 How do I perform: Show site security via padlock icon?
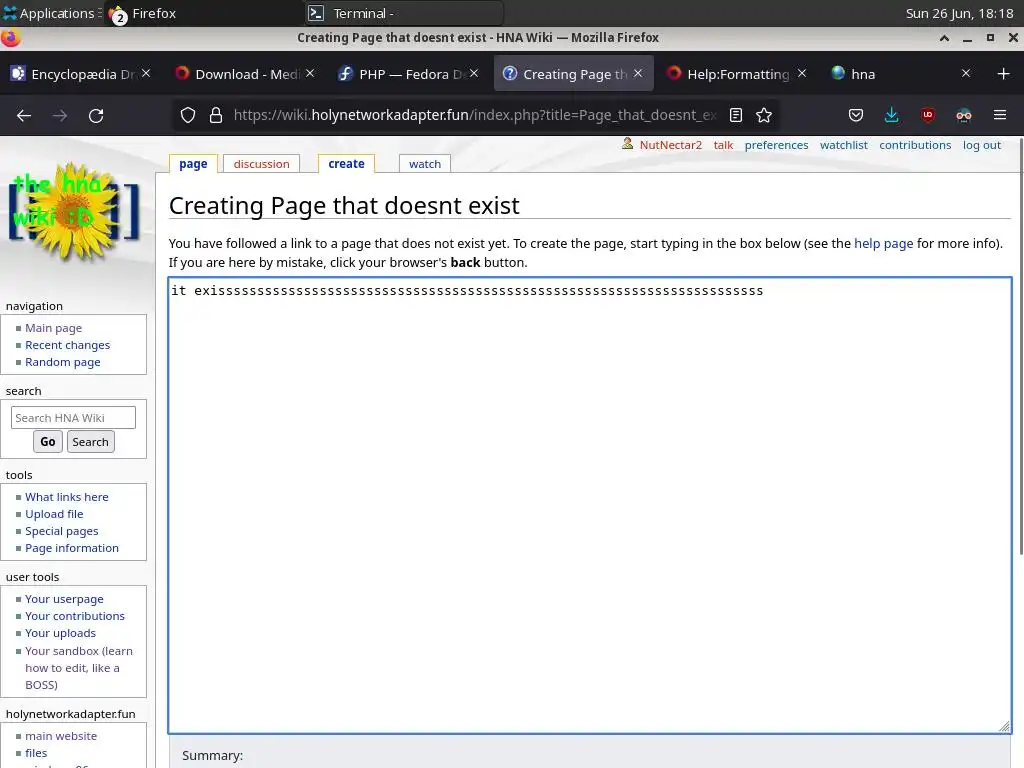[x=216, y=116]
